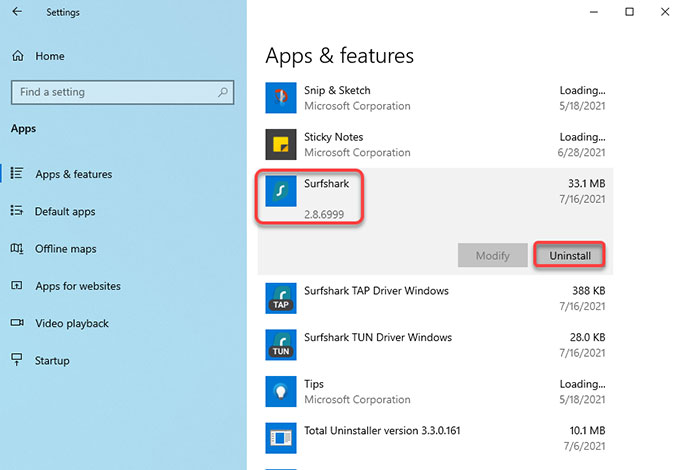680x470 pixels.
Task: Open Apps for websites page
Action: (78, 286)
